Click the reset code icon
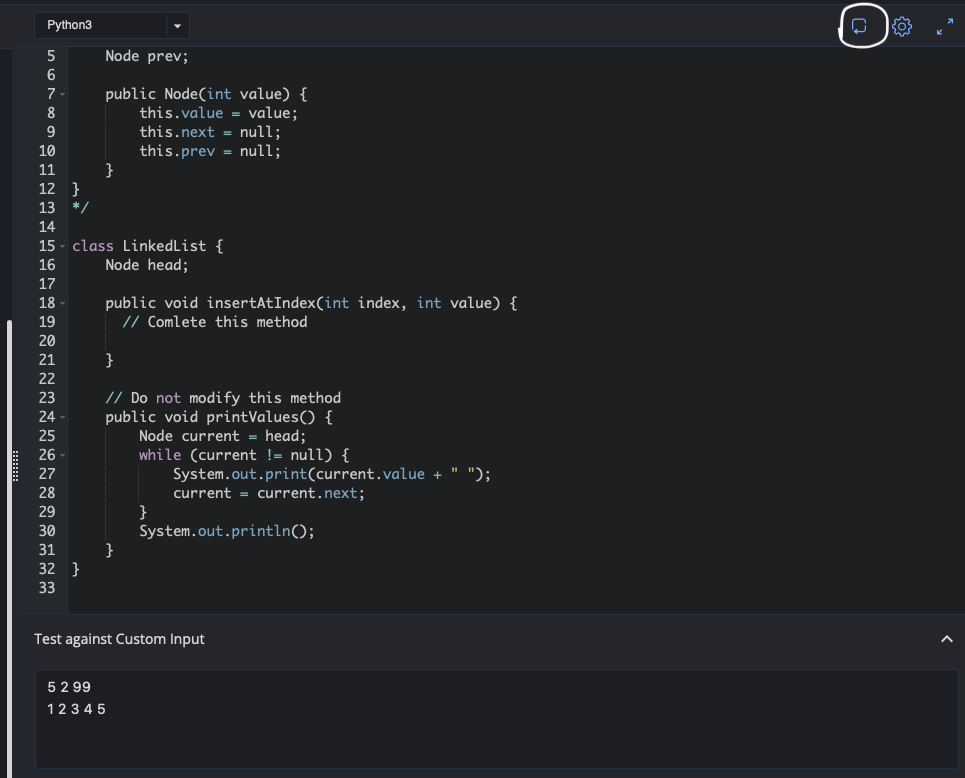Image resolution: width=965 pixels, height=778 pixels. coord(859,26)
